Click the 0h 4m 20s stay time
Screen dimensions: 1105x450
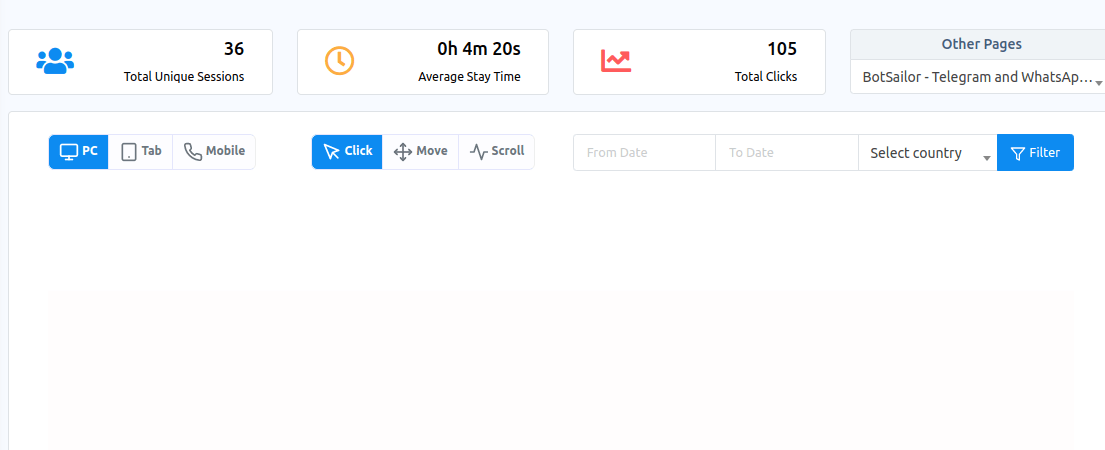pos(478,48)
